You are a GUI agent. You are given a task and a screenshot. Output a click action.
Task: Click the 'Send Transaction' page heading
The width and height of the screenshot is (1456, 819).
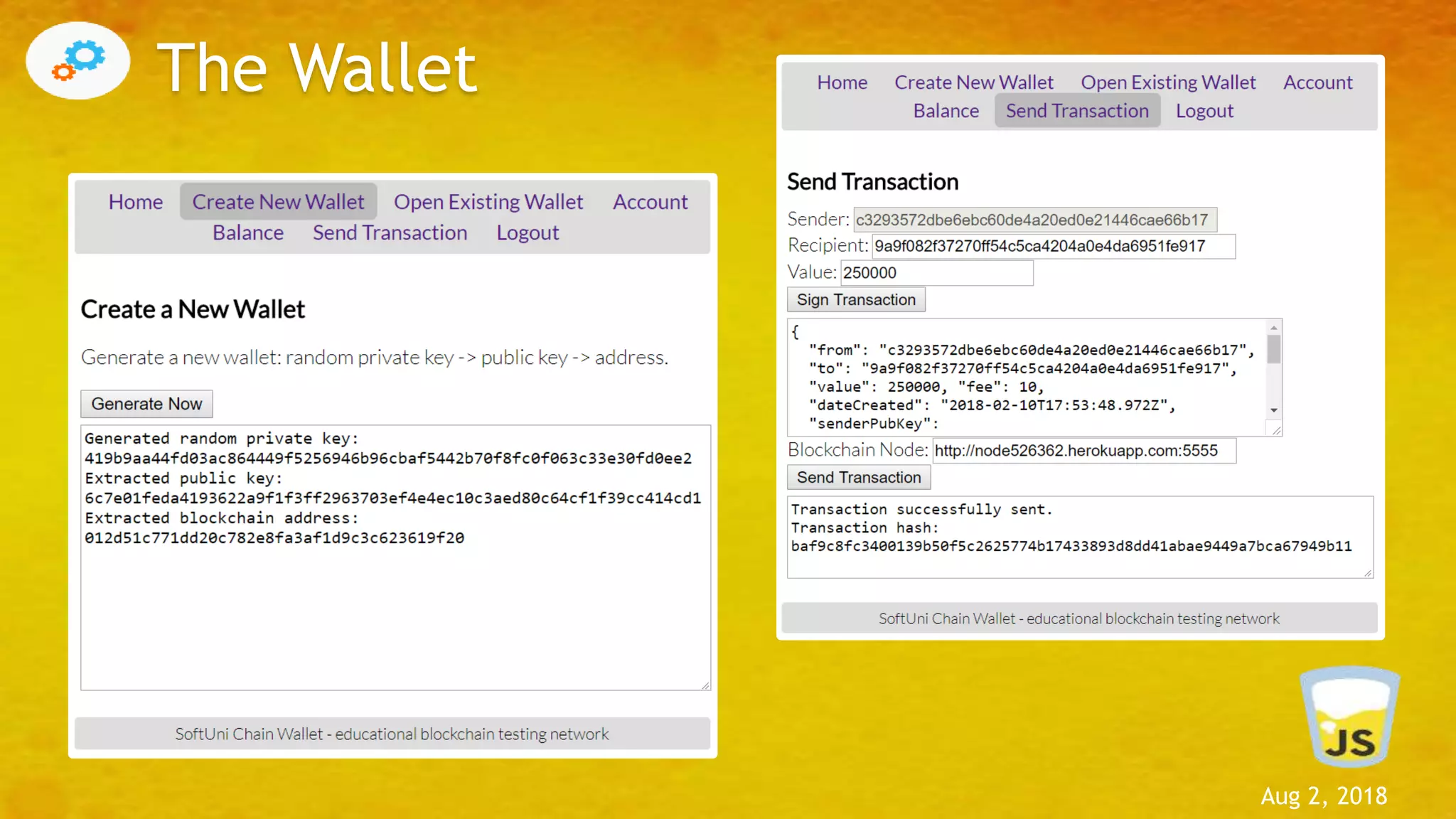point(872,182)
